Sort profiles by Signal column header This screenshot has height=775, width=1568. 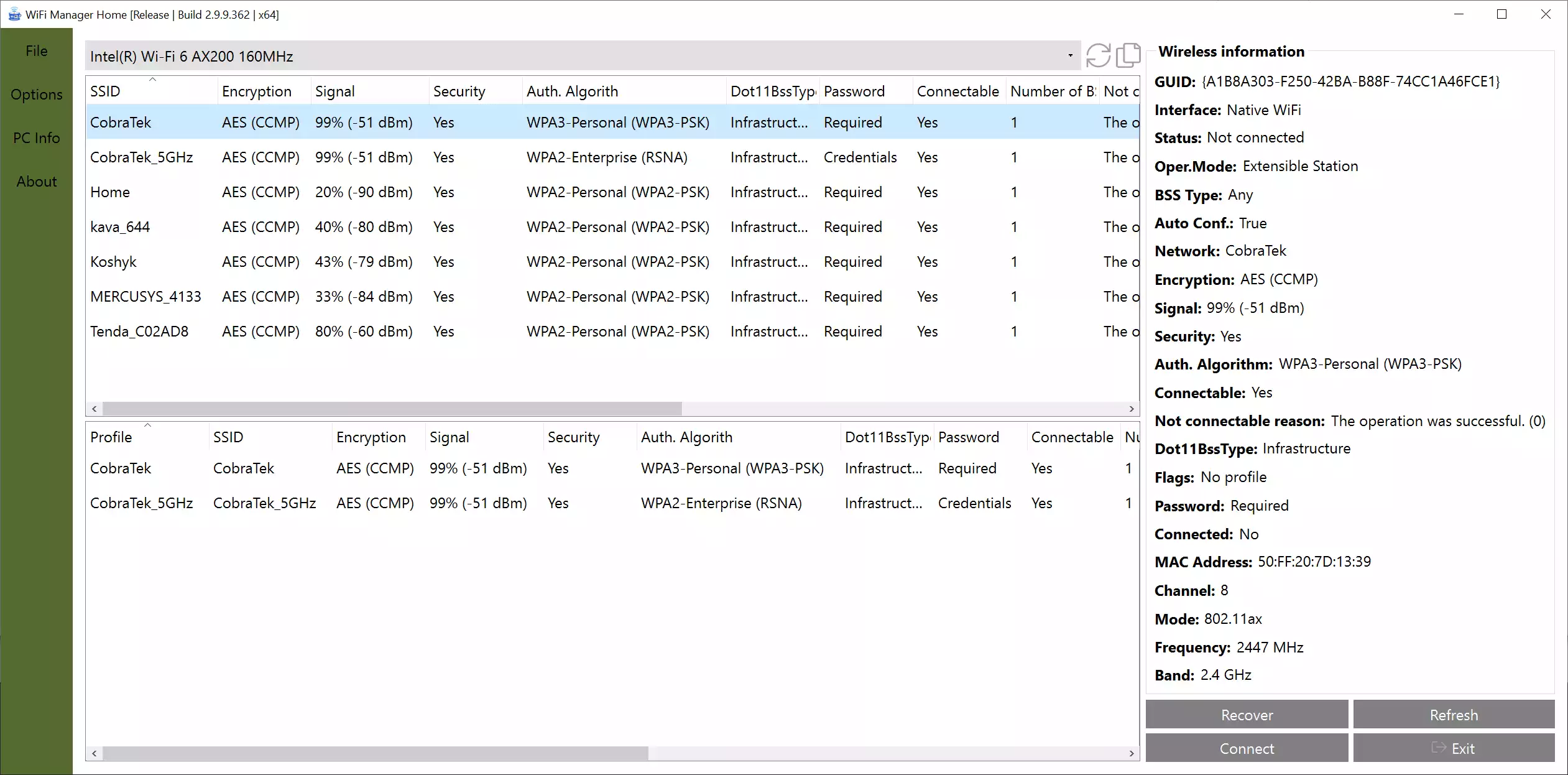click(x=484, y=437)
